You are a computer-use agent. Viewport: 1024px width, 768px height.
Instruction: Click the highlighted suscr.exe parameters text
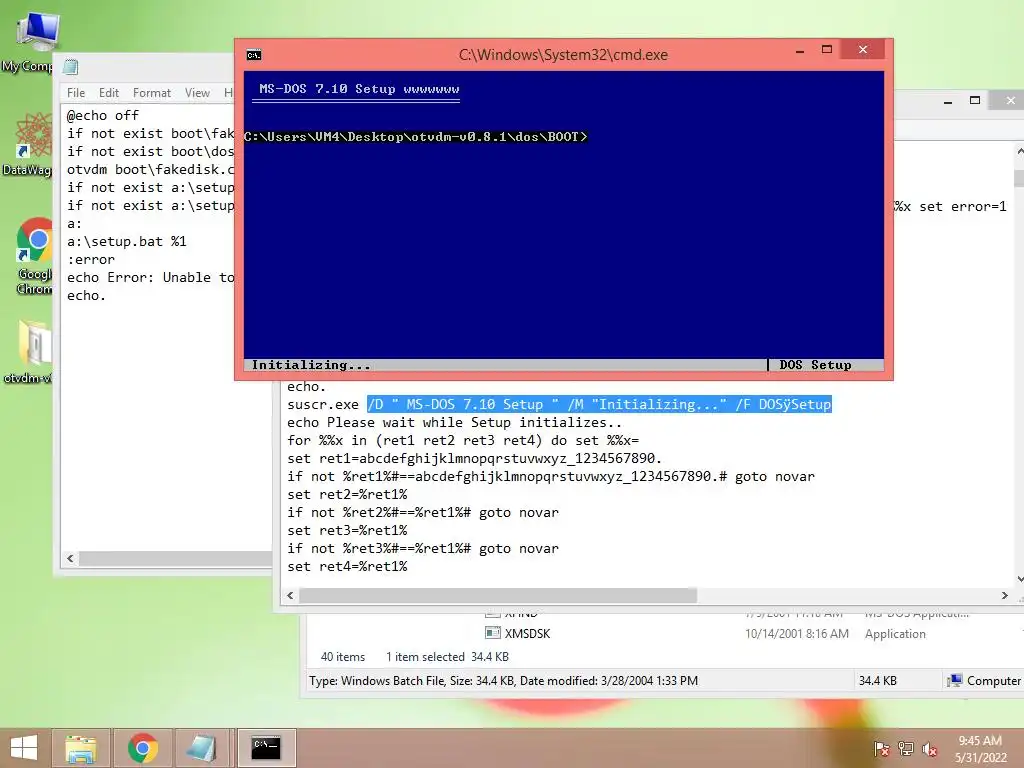pyautogui.click(x=599, y=404)
